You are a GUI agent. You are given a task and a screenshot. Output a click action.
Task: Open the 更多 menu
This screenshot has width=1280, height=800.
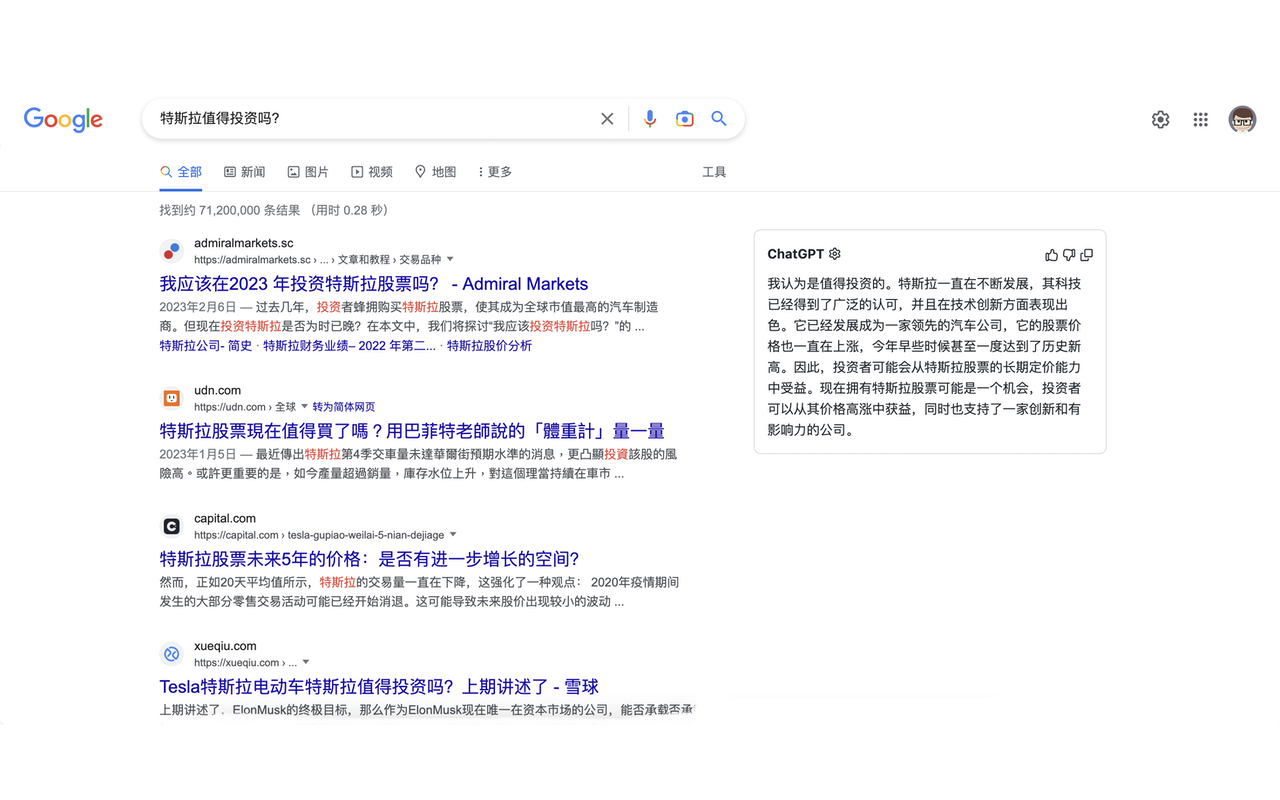click(x=495, y=172)
